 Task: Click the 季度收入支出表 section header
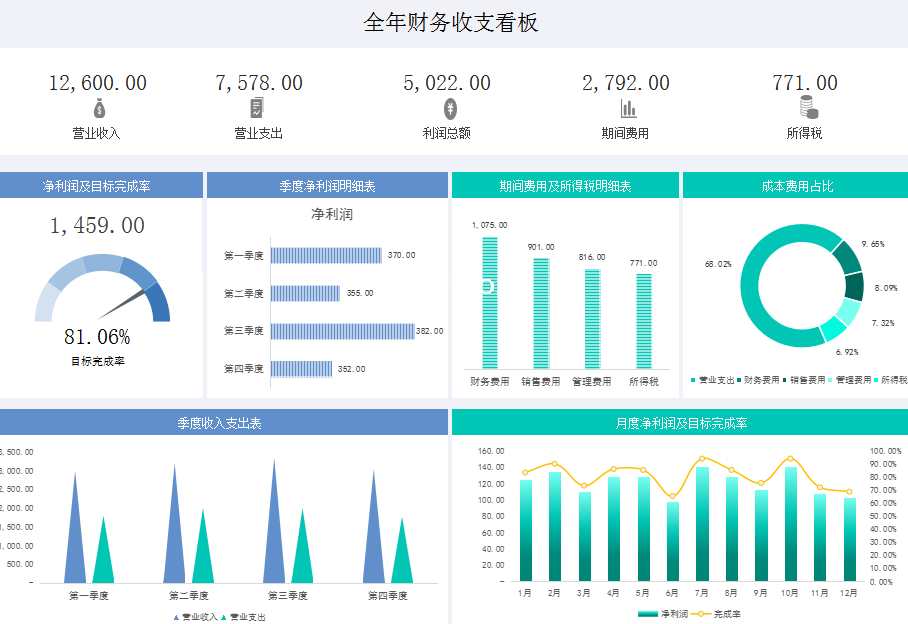223,423
